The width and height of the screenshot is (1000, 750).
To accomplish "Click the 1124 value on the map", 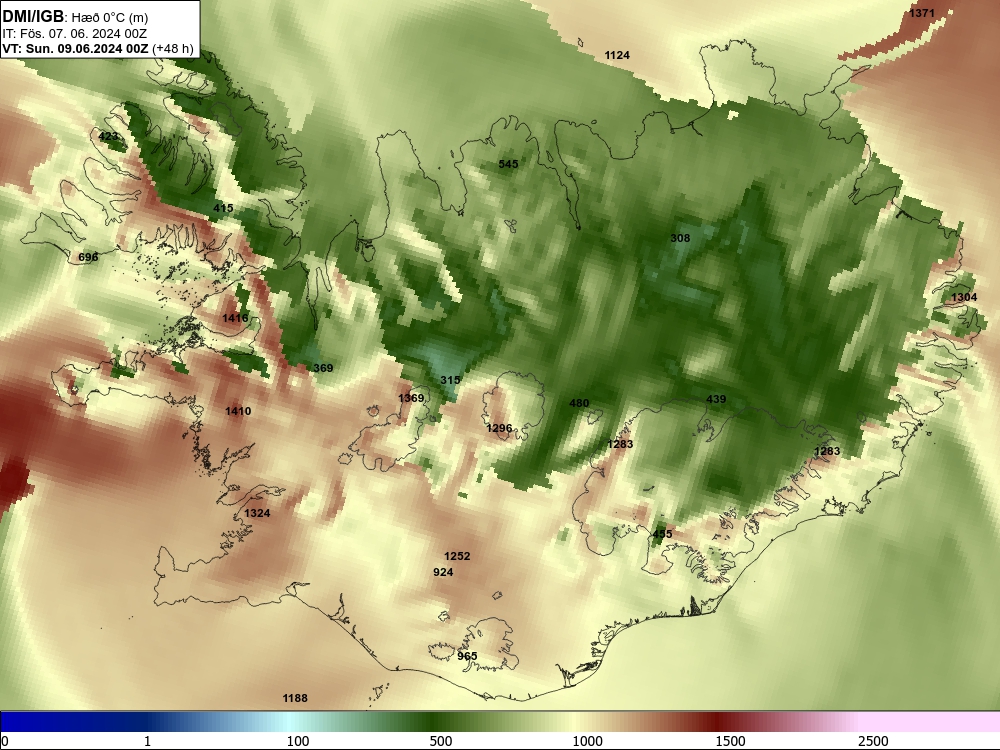I will coord(617,55).
